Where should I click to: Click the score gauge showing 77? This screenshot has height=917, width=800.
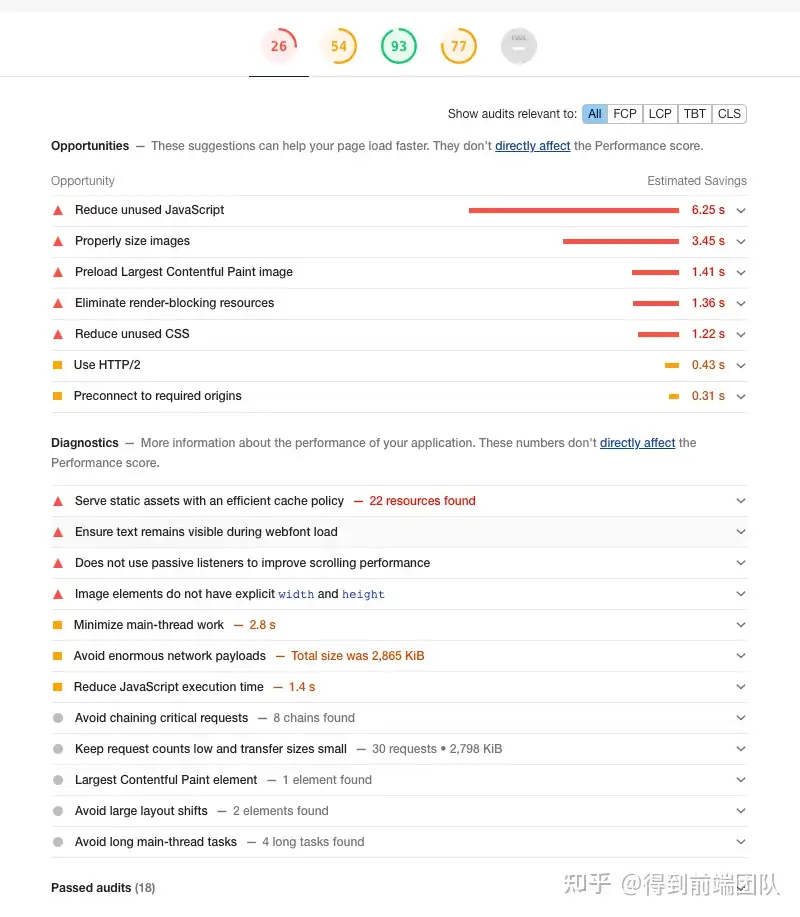click(x=459, y=46)
